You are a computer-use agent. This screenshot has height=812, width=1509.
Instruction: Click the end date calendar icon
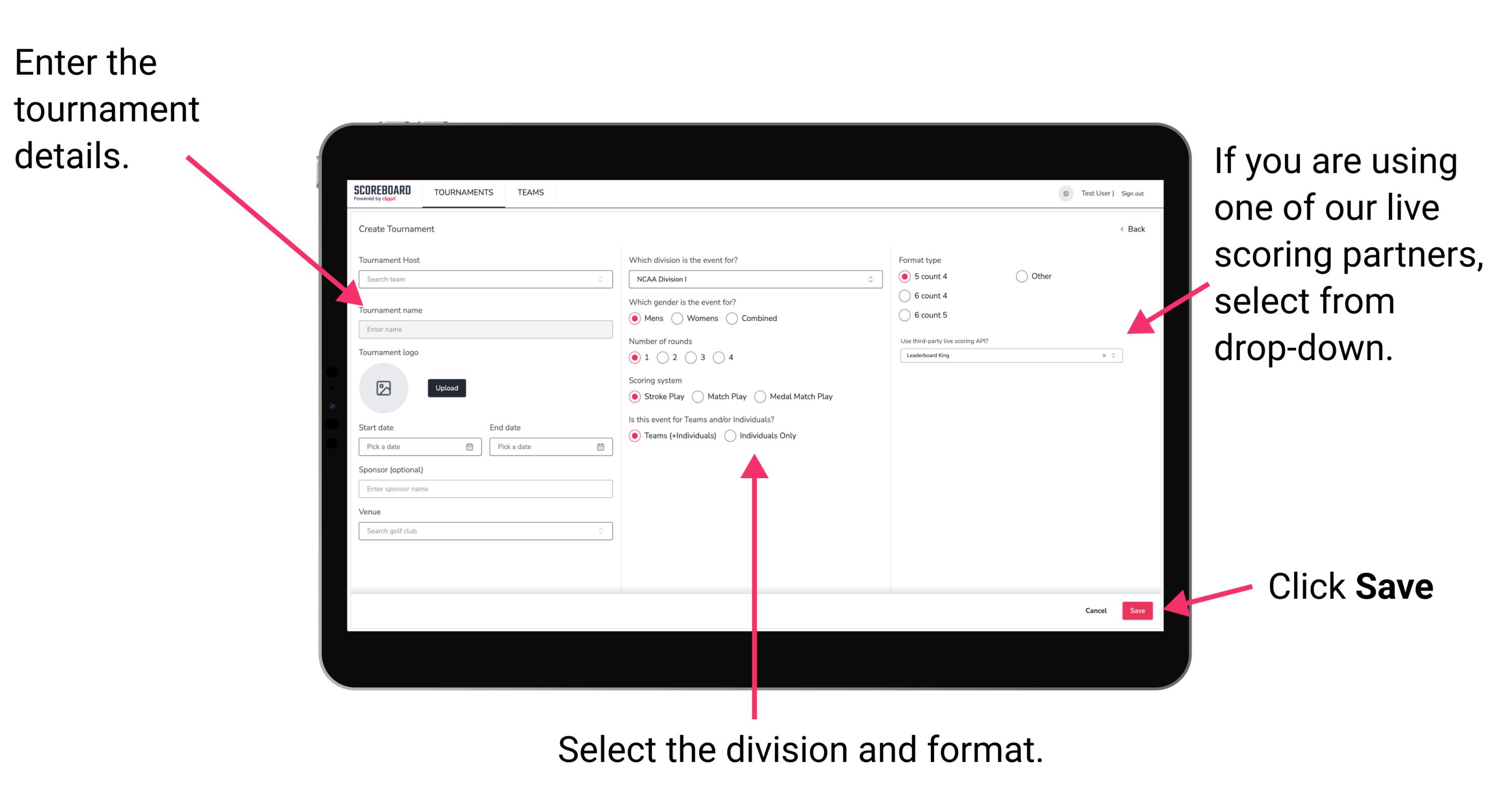(x=601, y=448)
